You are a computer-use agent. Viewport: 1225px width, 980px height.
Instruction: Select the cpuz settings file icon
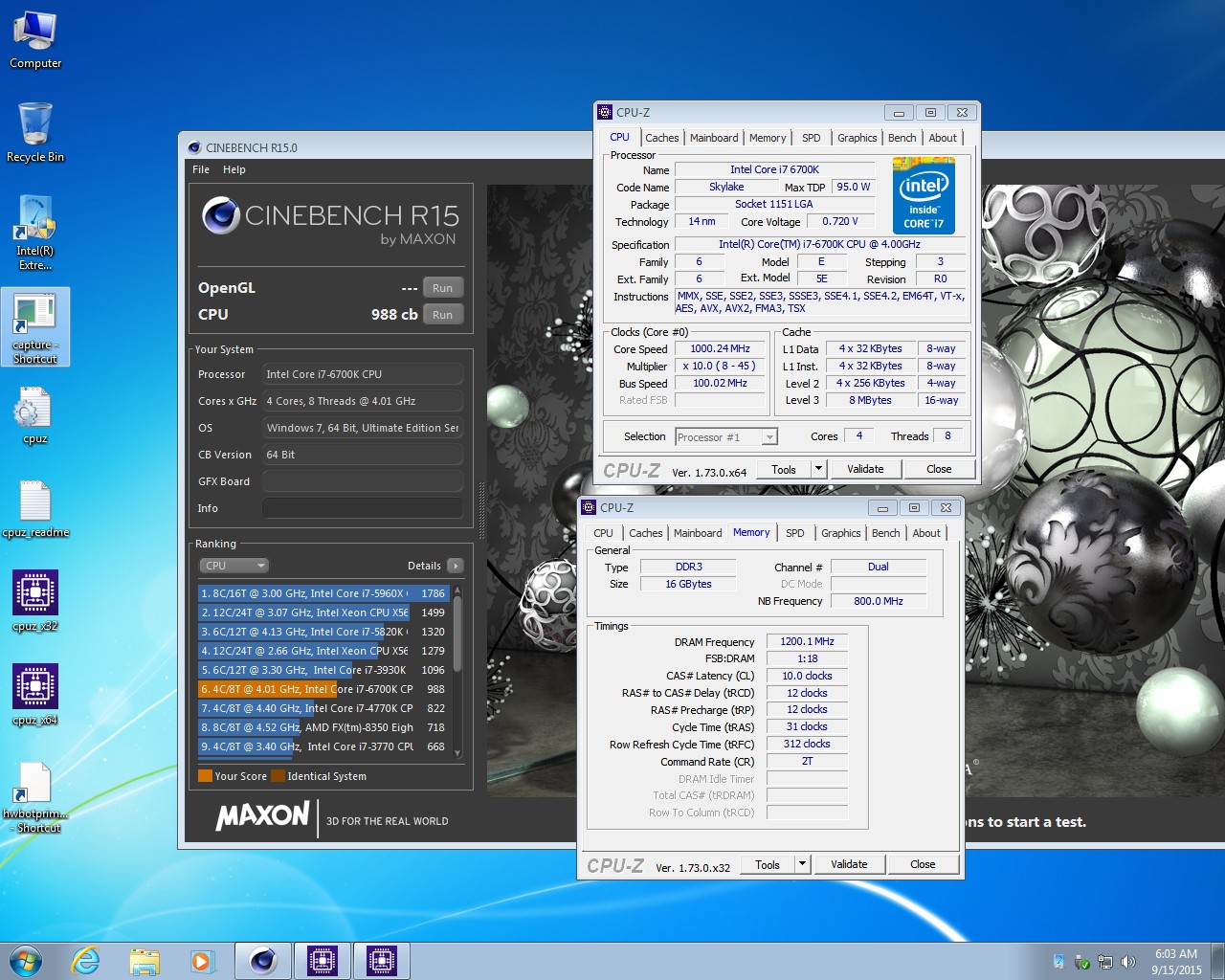[x=35, y=415]
